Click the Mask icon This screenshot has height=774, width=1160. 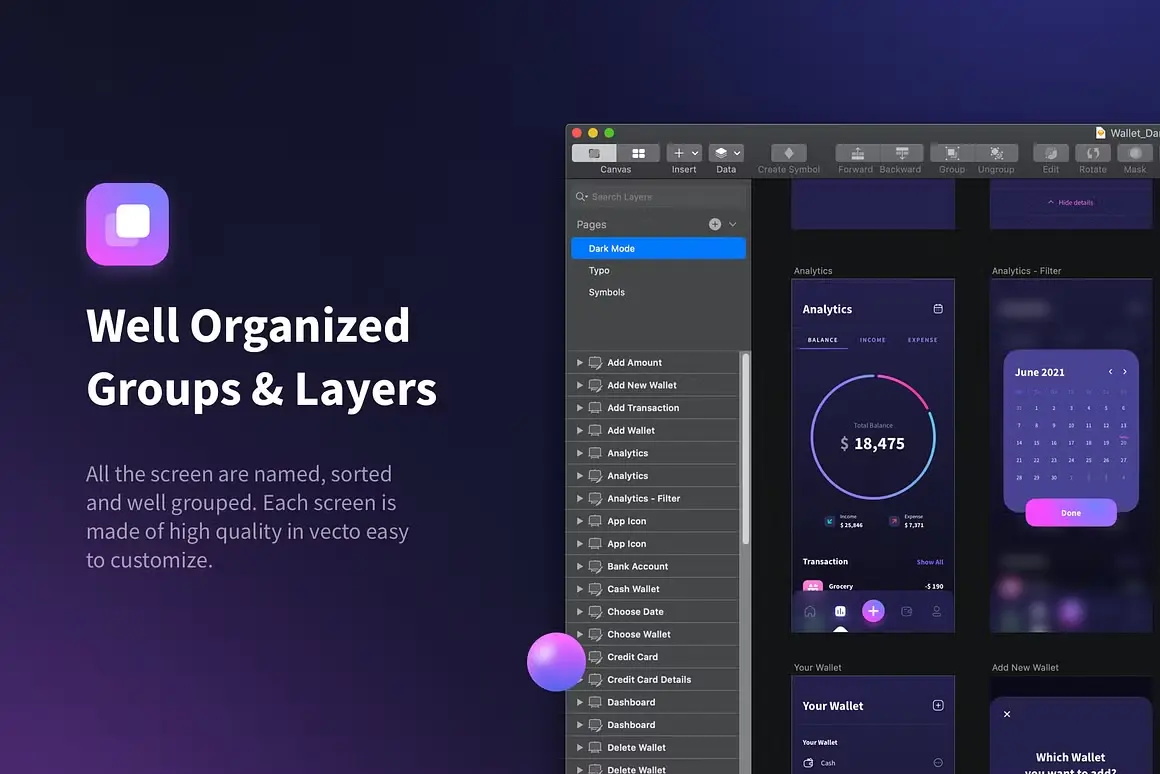[1134, 152]
